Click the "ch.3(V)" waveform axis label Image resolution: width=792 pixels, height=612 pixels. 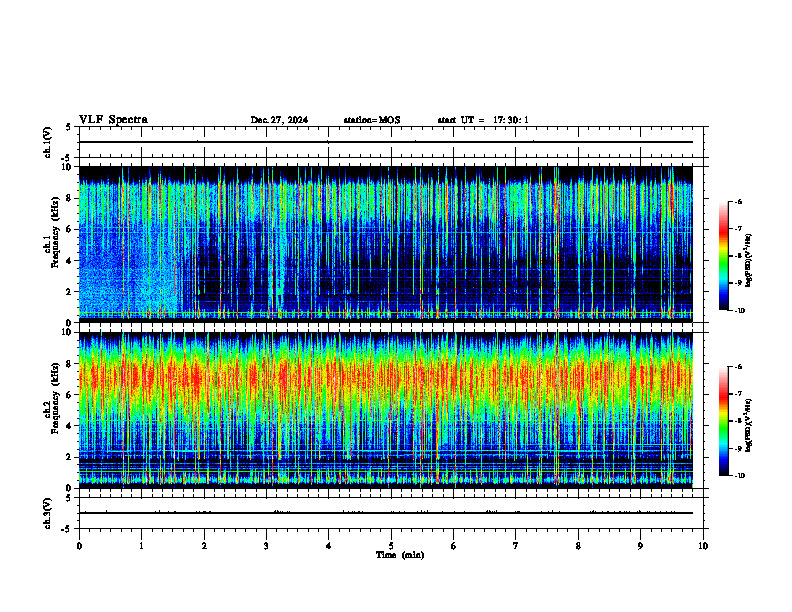click(48, 513)
